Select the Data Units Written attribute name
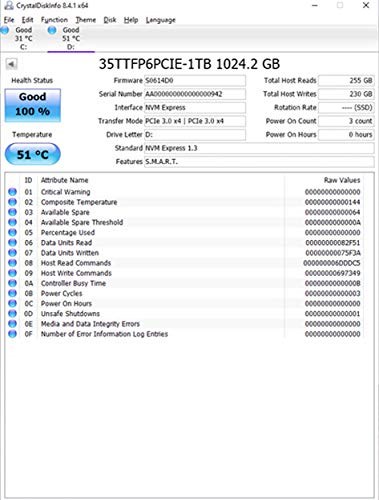 (70, 253)
